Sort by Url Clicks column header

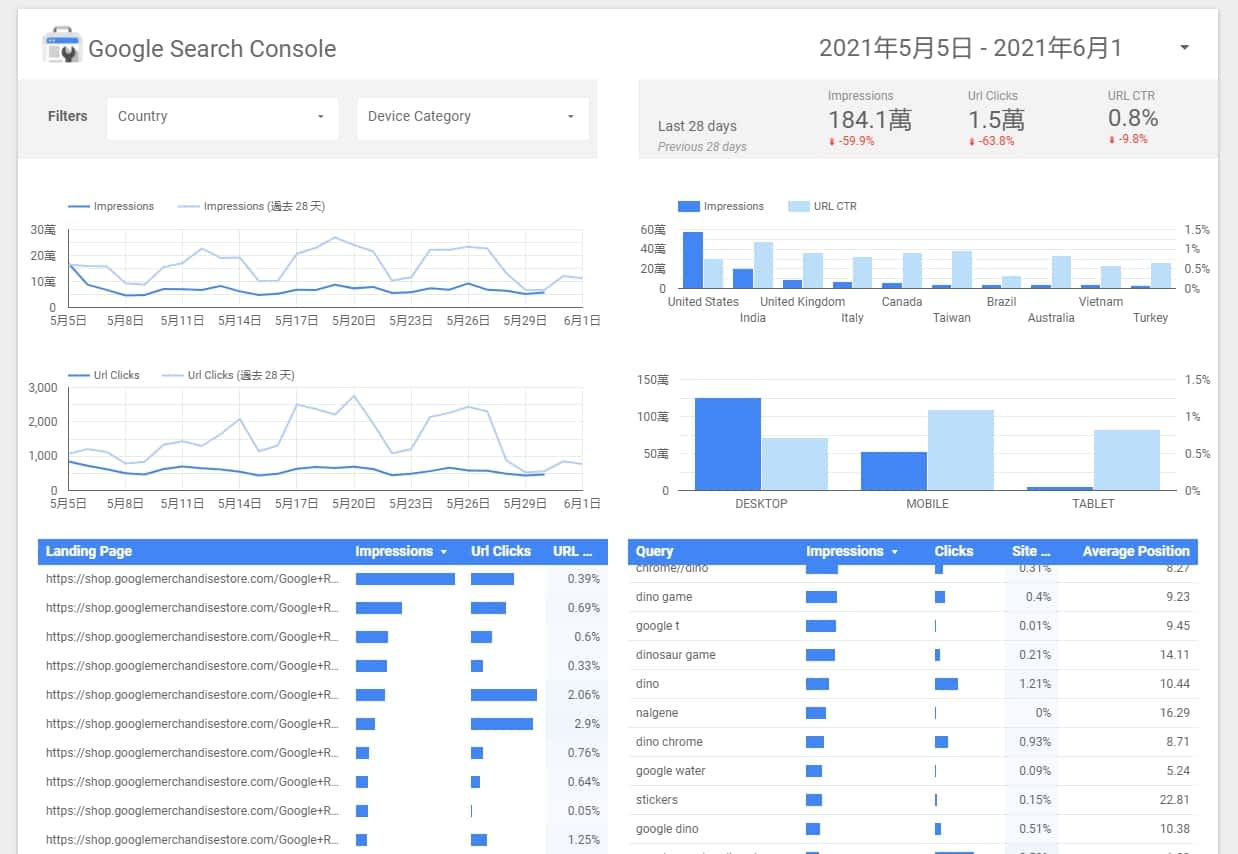point(501,552)
